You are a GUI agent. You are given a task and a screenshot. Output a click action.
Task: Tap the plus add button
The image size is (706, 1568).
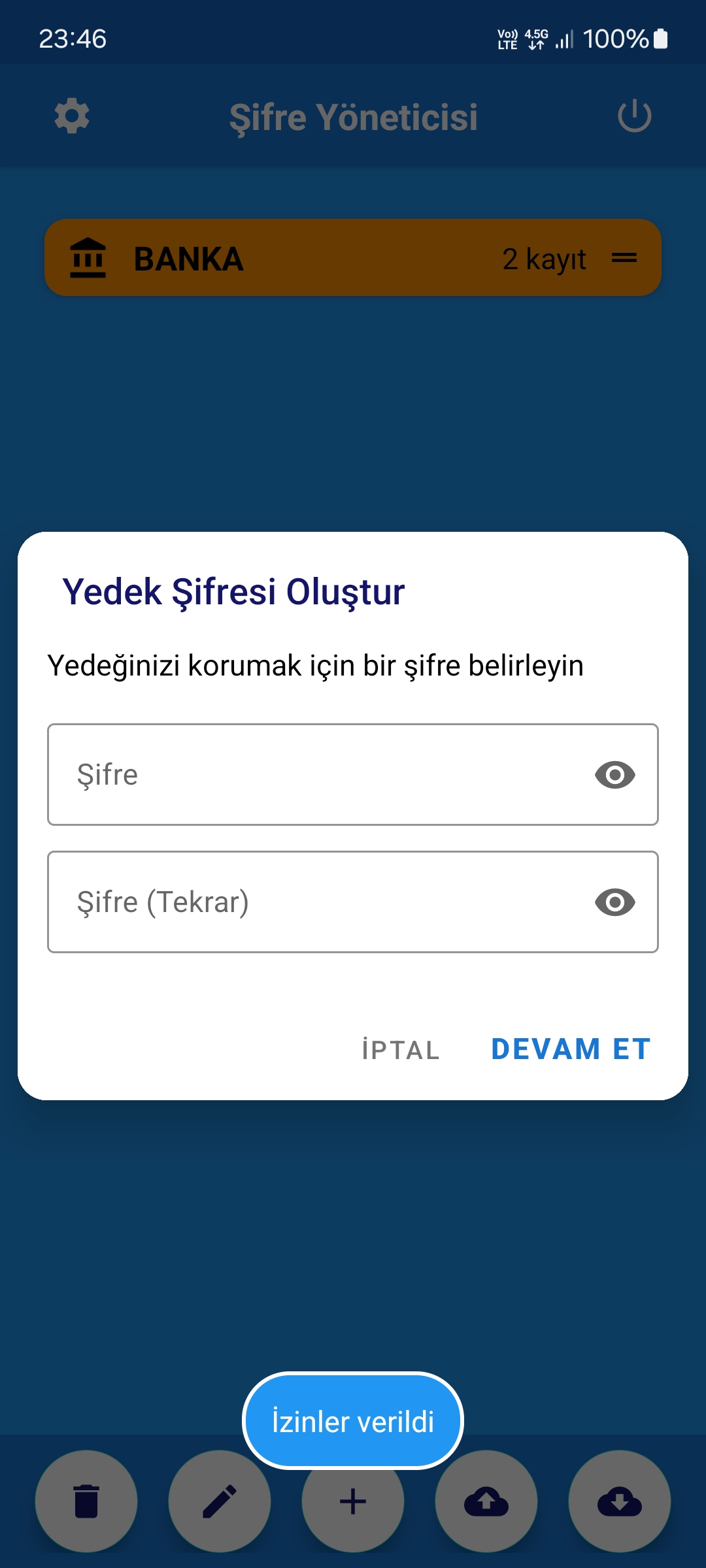coord(353,1501)
